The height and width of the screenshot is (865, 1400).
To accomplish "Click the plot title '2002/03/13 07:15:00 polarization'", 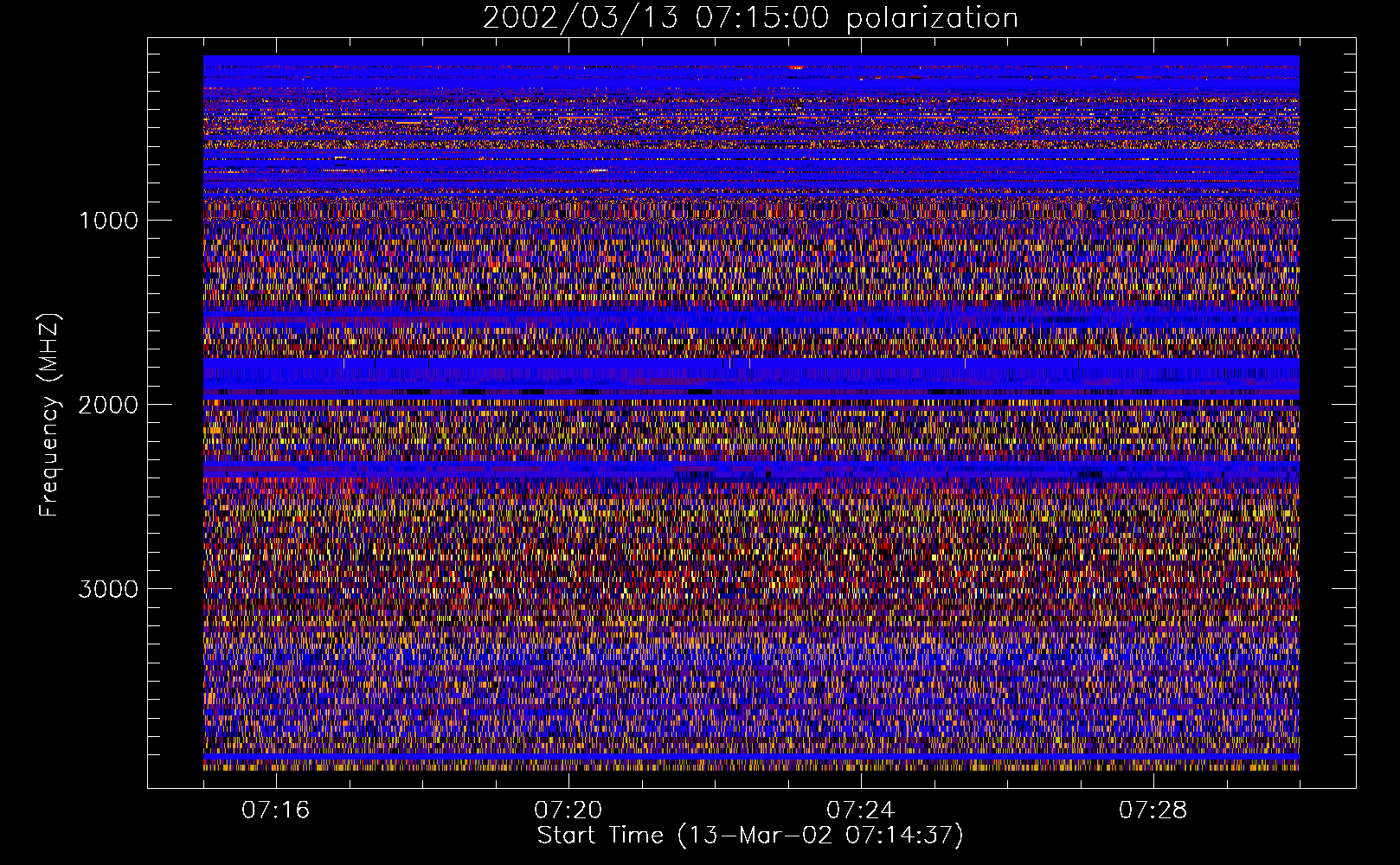I will coord(750,17).
